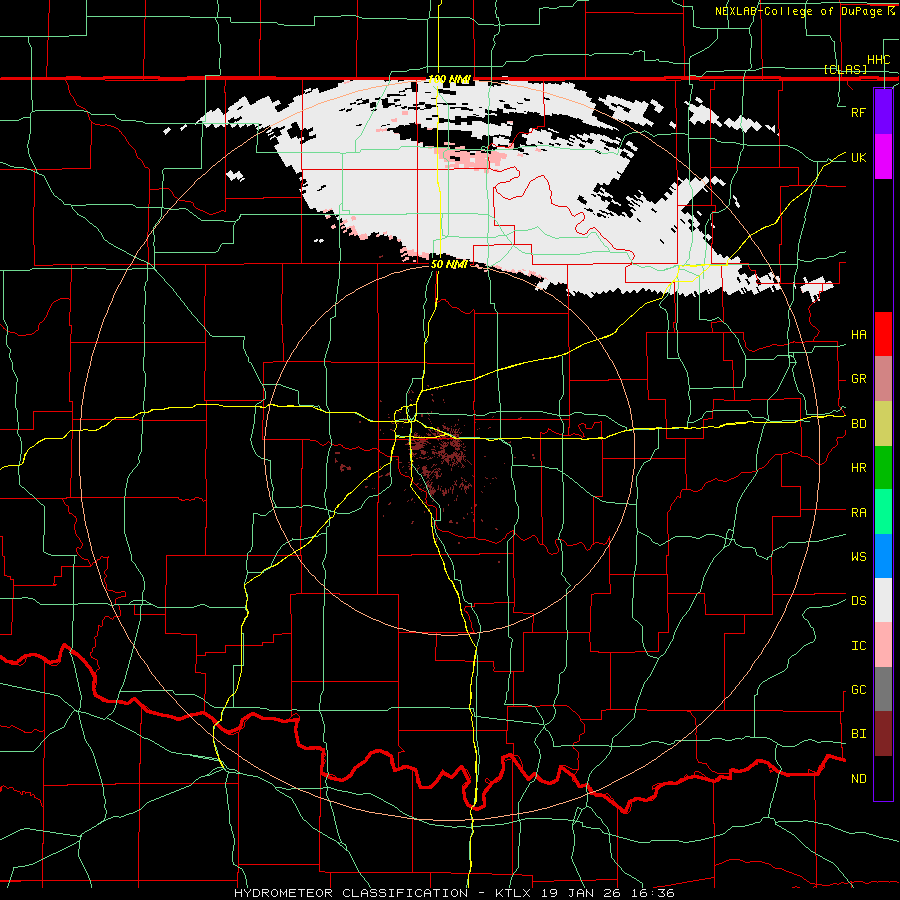Click the magenta UK legend color swatch
The width and height of the screenshot is (900, 900).
click(x=883, y=157)
